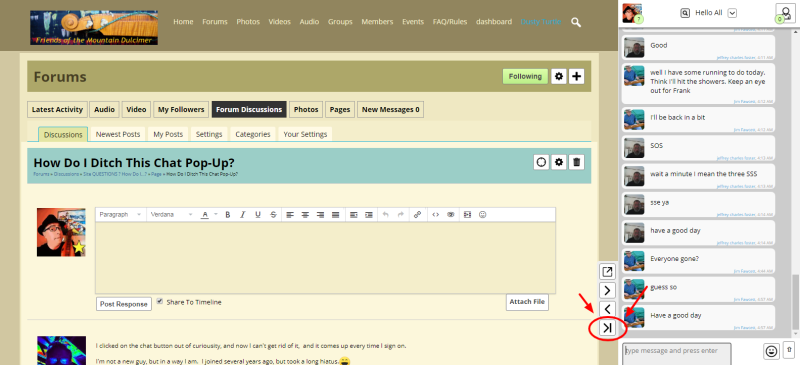Center-align text in the editor
800x365 pixels.
pos(305,215)
